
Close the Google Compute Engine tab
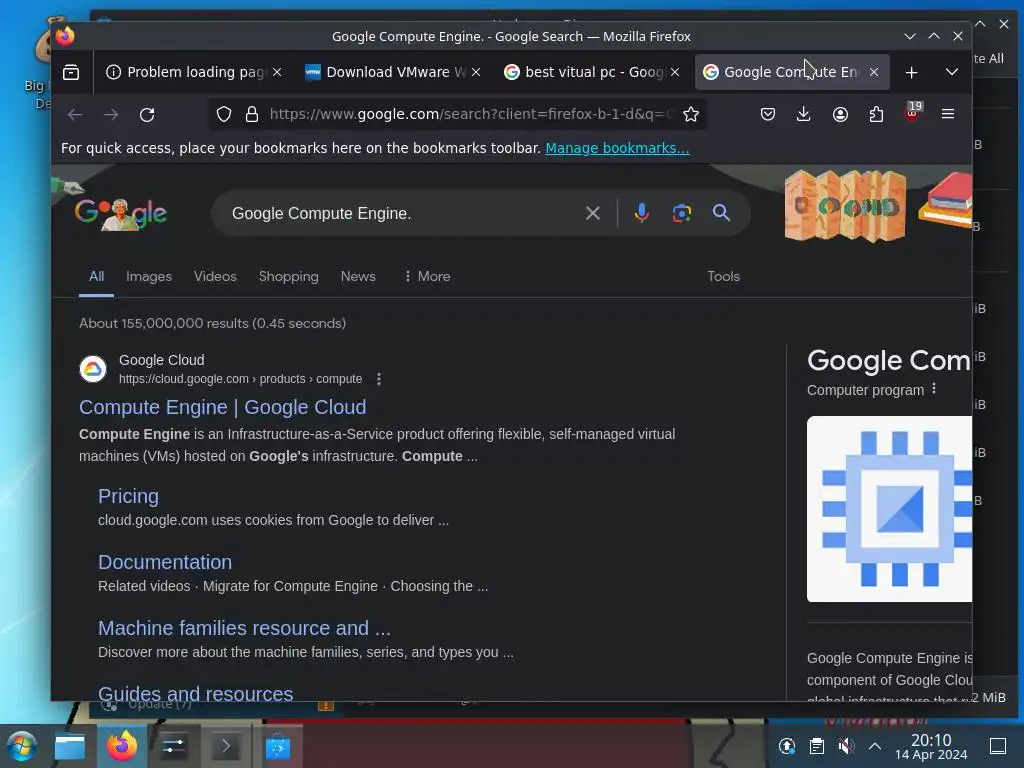coord(874,72)
